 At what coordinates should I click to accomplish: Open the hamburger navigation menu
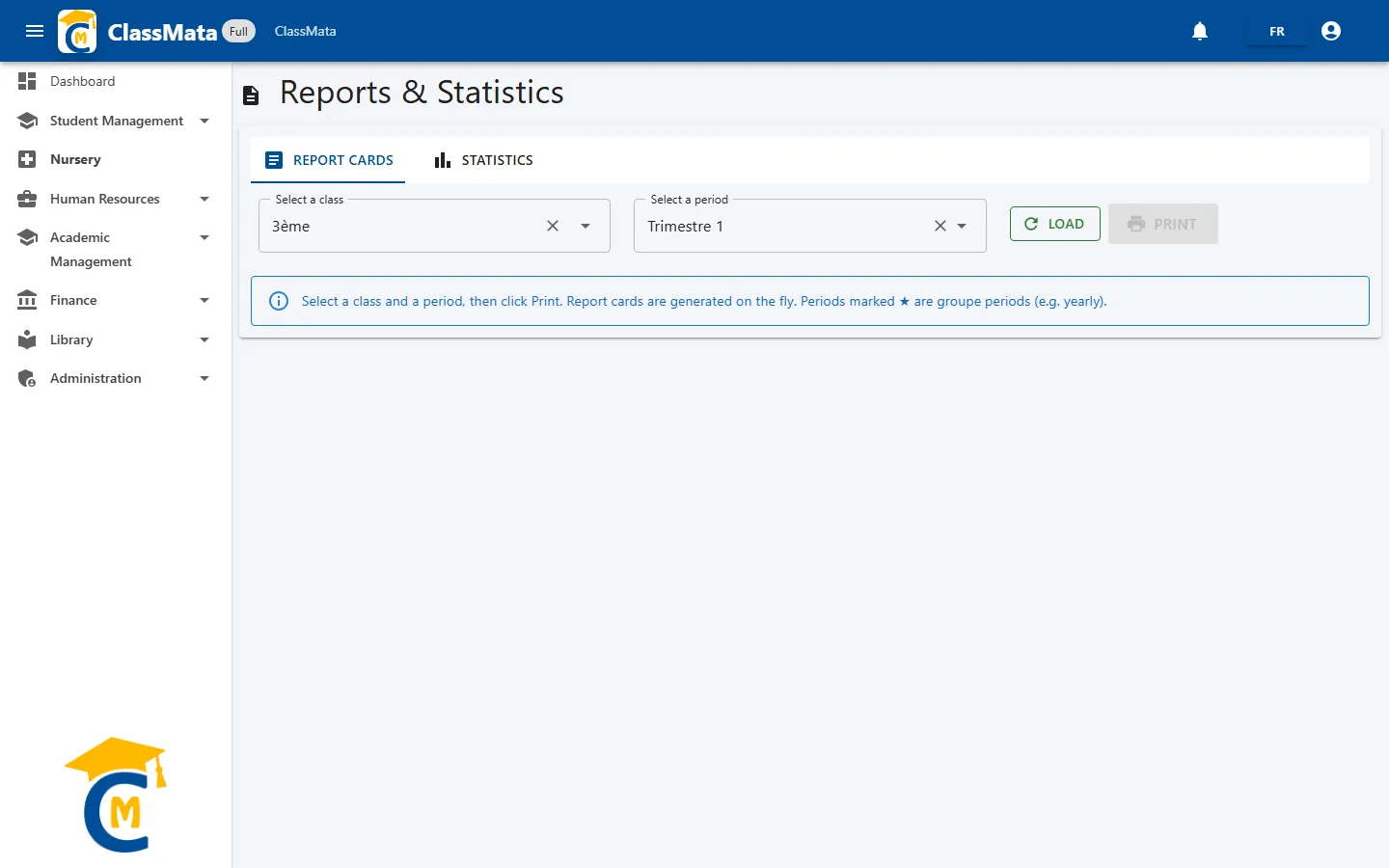(x=35, y=31)
